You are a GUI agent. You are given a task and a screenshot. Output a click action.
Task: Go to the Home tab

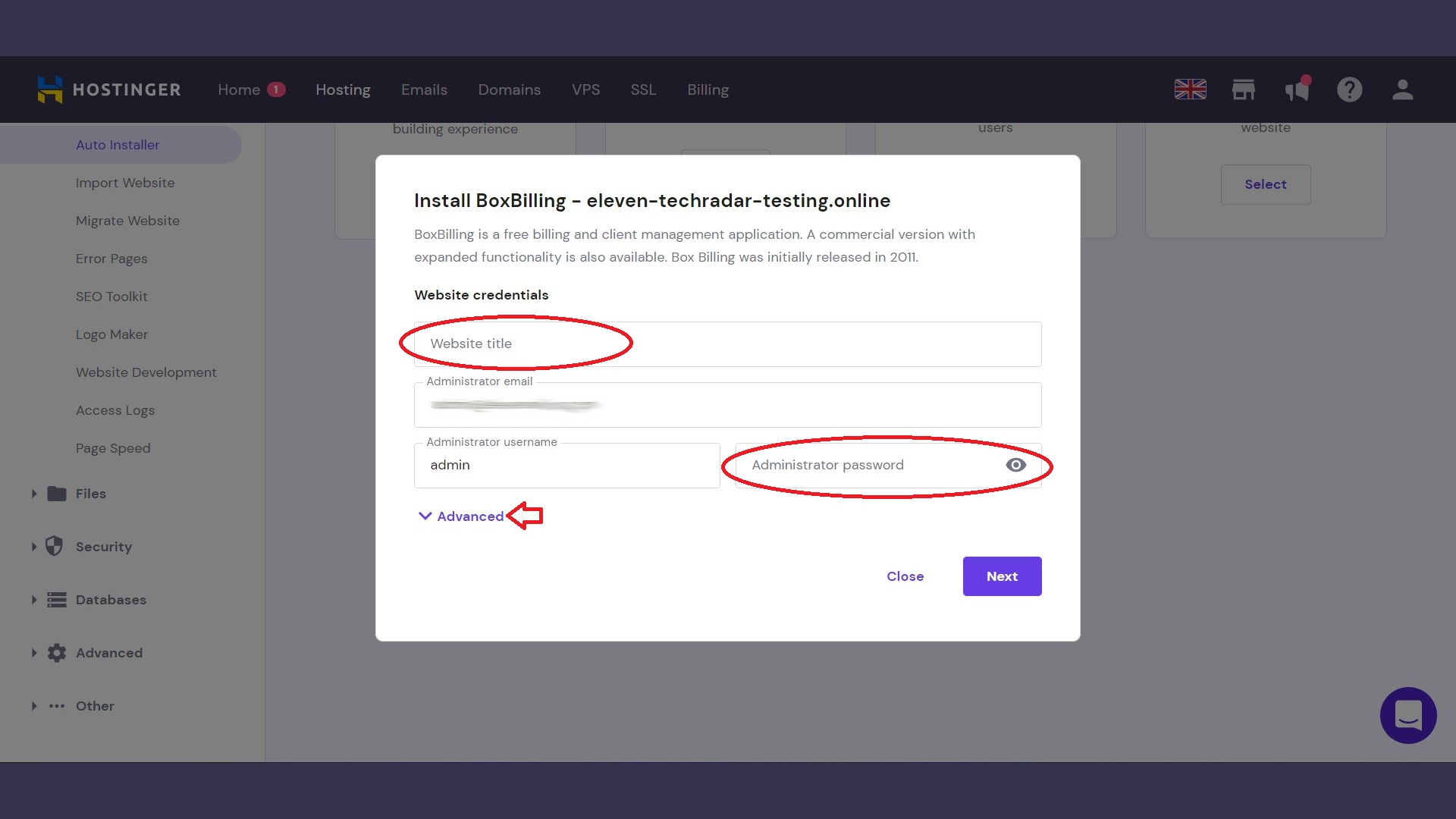(x=239, y=89)
